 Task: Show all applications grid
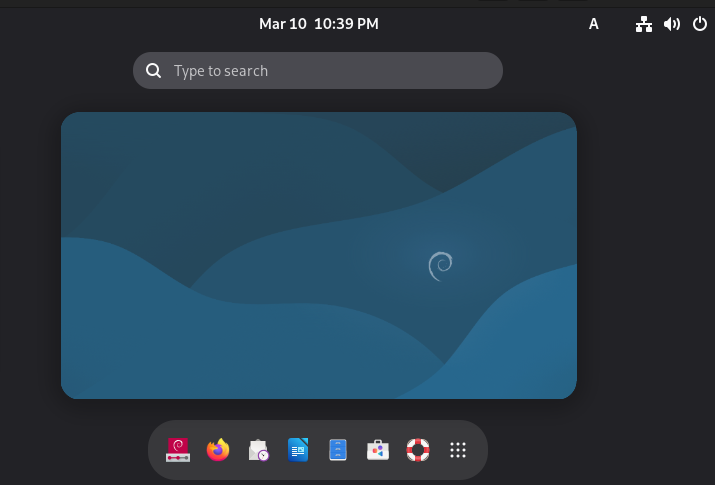pos(458,450)
